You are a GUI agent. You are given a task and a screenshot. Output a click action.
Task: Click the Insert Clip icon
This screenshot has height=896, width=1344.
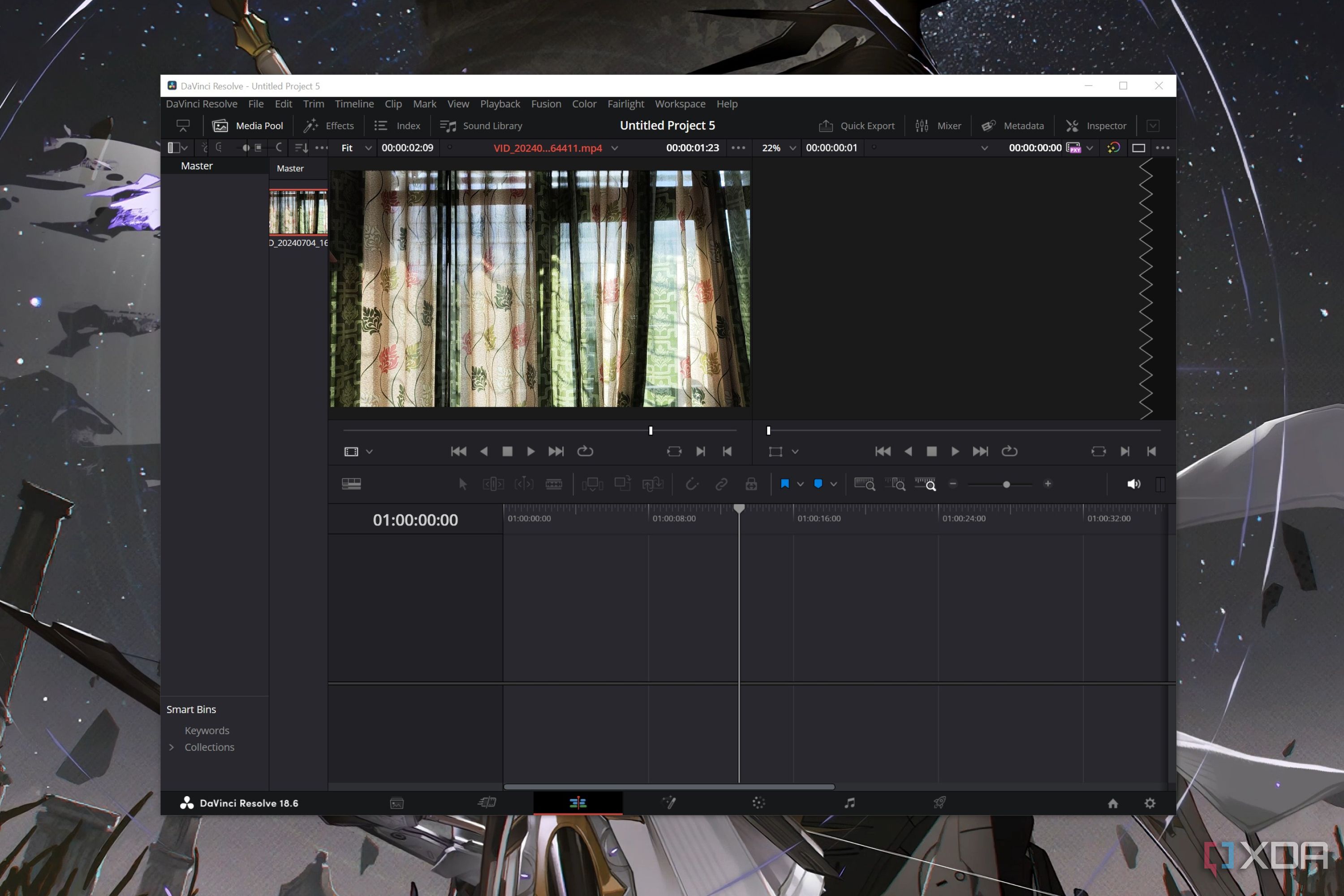click(592, 484)
